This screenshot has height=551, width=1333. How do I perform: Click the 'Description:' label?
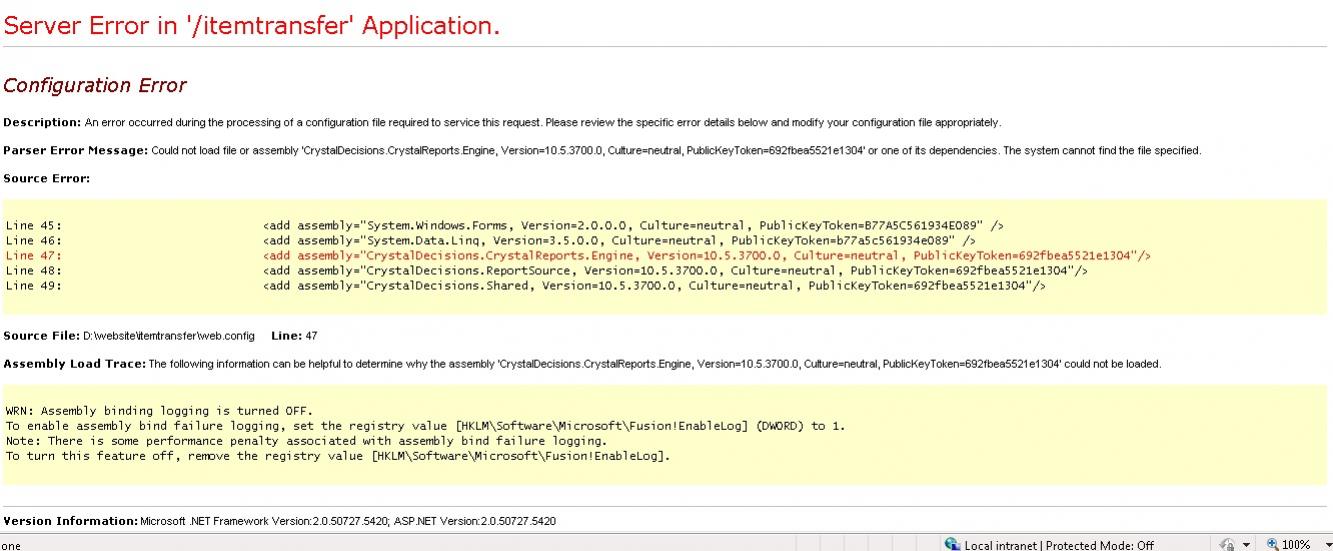42,122
